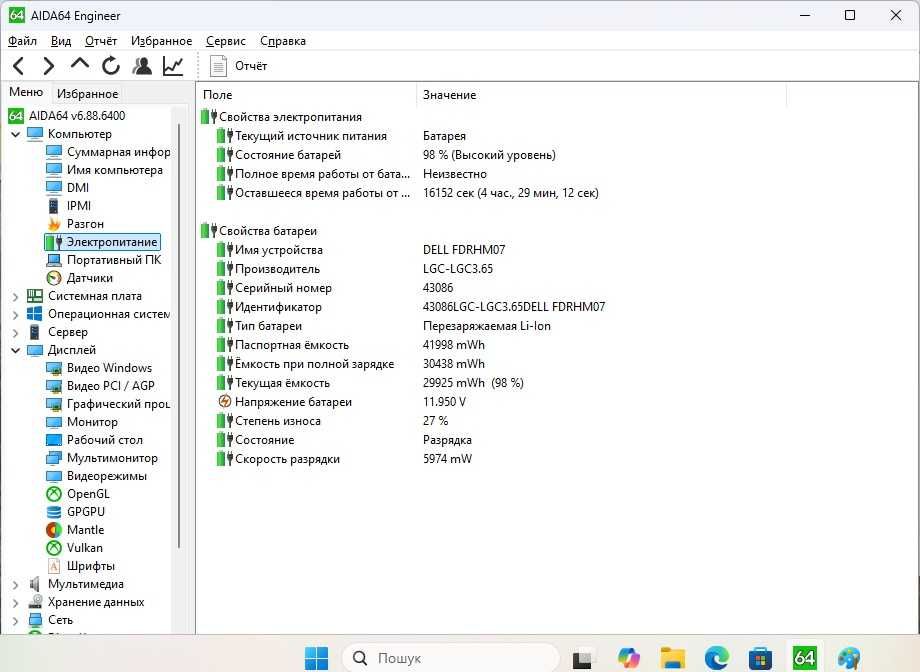Viewport: 920px width, 672px height.
Task: Open Microsoft Store from the taskbar
Action: (x=760, y=658)
